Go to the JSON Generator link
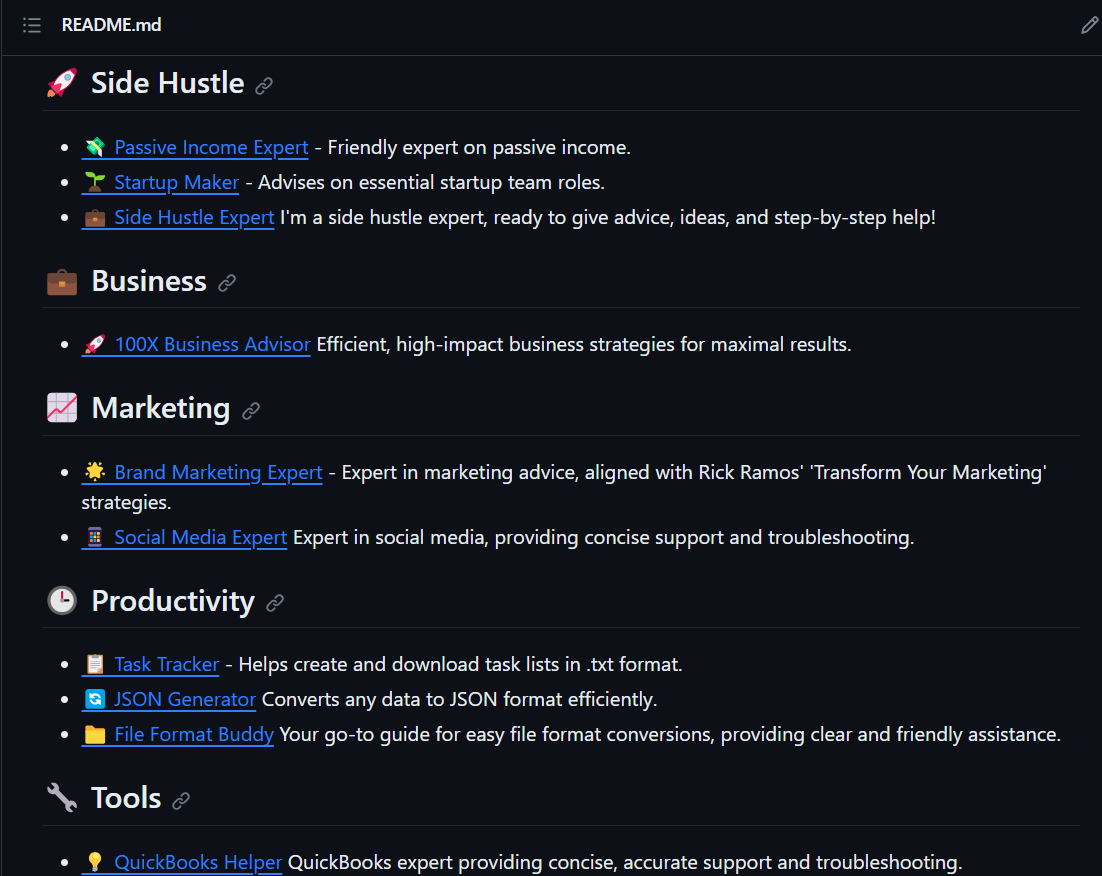 (x=185, y=700)
